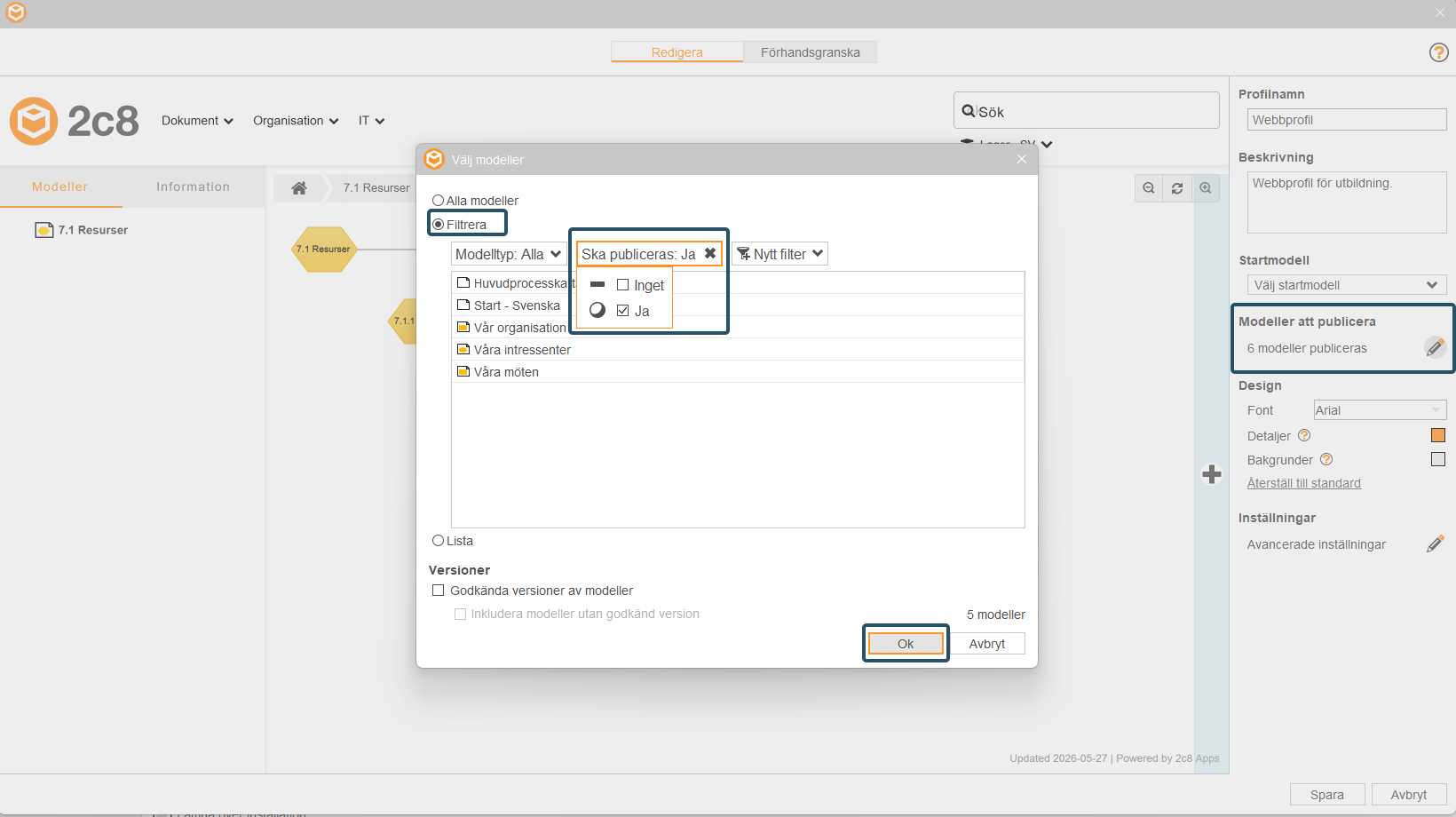Click the help question mark icon
Screen dimensions: 1456x817
(x=1438, y=52)
